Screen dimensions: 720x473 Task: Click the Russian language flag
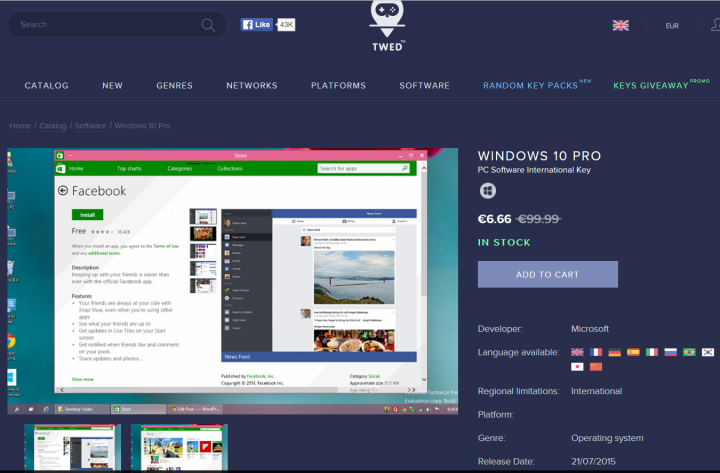tap(670, 352)
